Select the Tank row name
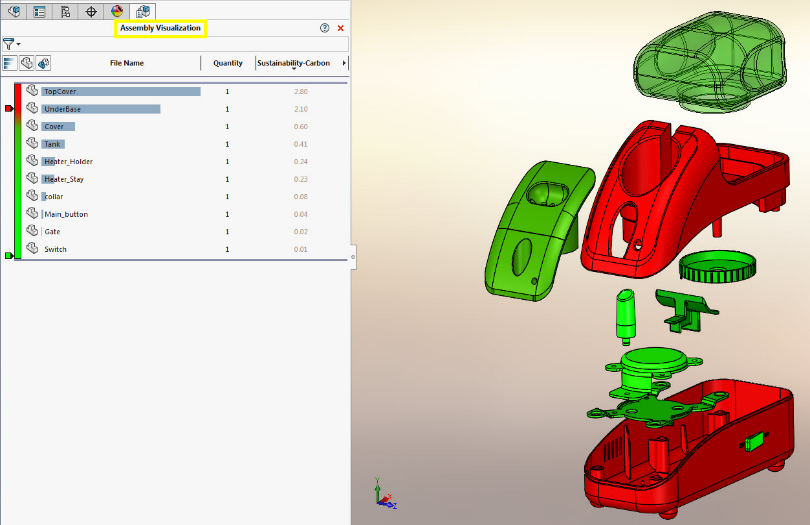 pyautogui.click(x=52, y=144)
